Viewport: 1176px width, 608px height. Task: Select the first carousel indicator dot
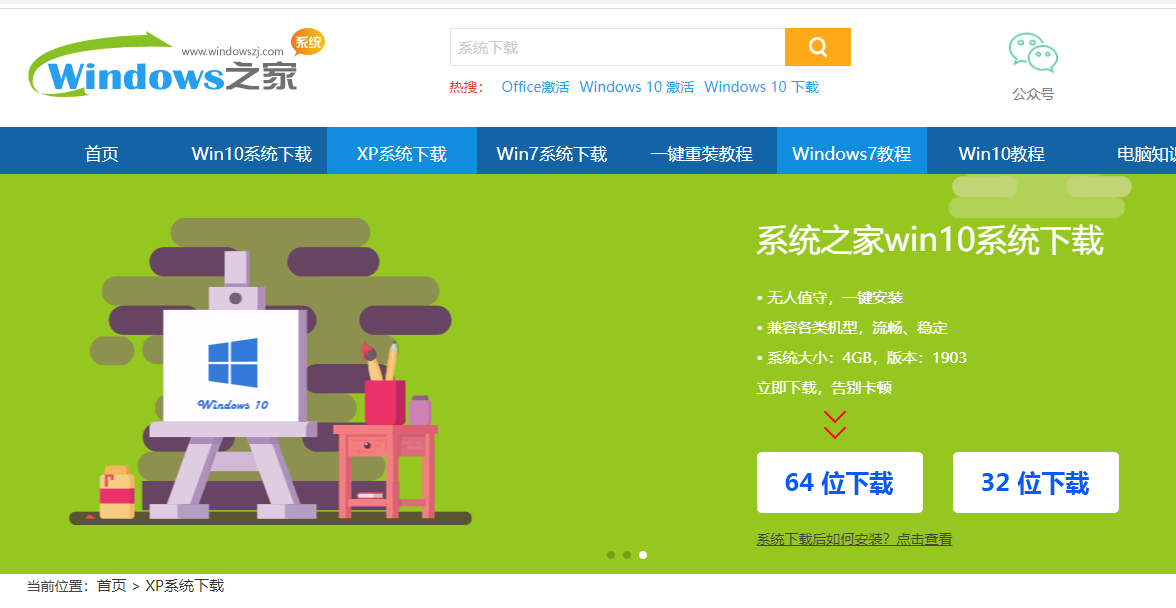click(x=611, y=555)
